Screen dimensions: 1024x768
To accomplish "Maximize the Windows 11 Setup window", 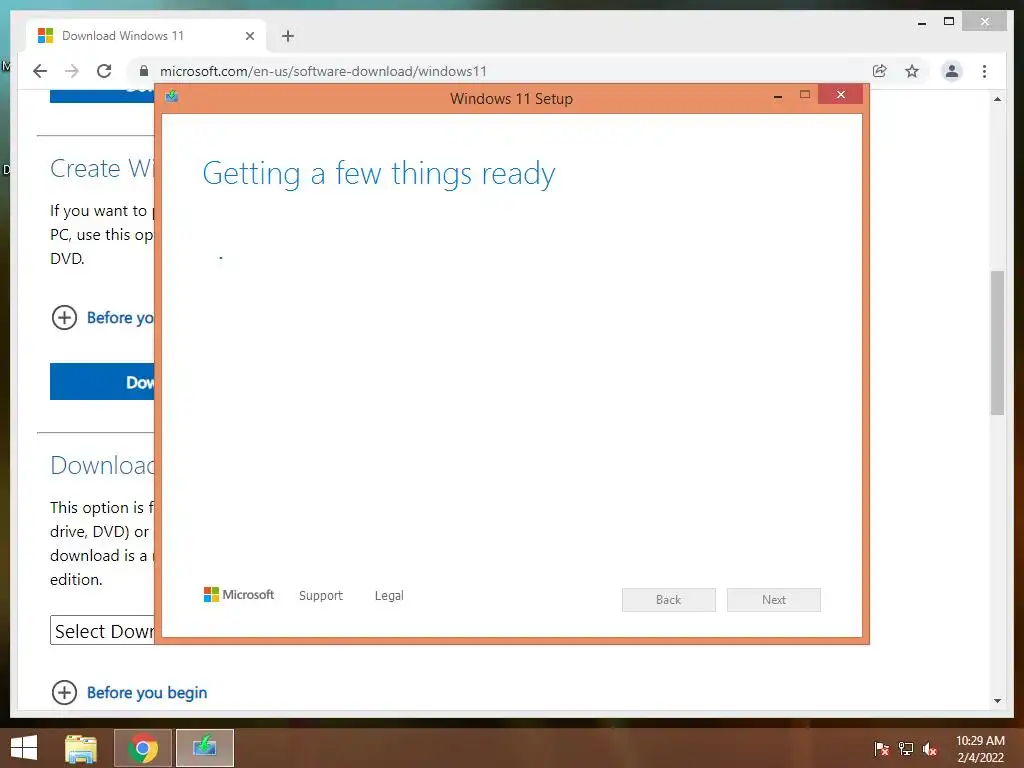I will (x=805, y=95).
